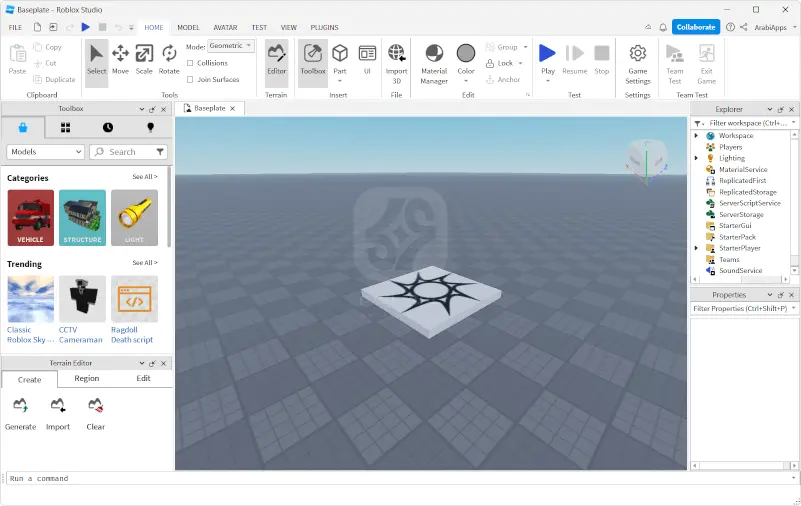Switch to the TEST ribbon tab
801x506 pixels.
259,28
